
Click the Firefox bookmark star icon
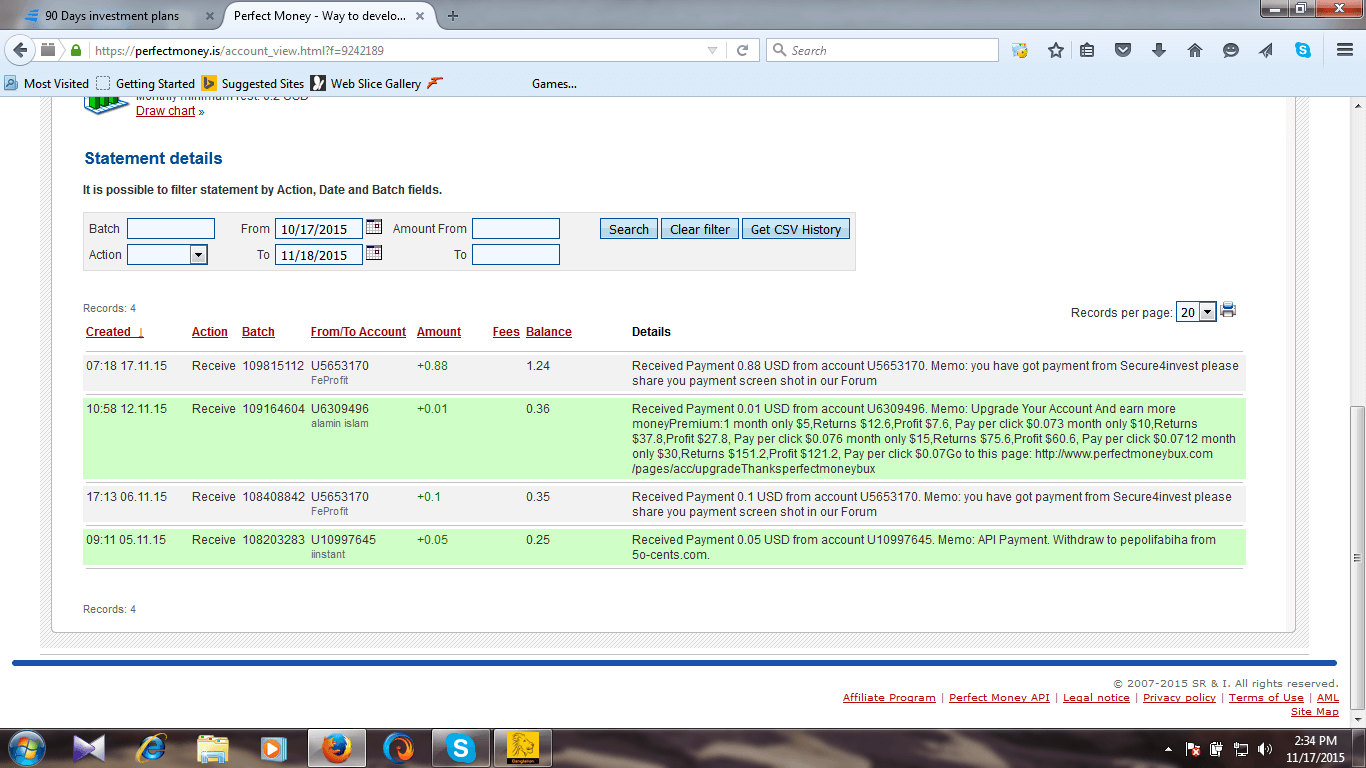pos(1055,50)
